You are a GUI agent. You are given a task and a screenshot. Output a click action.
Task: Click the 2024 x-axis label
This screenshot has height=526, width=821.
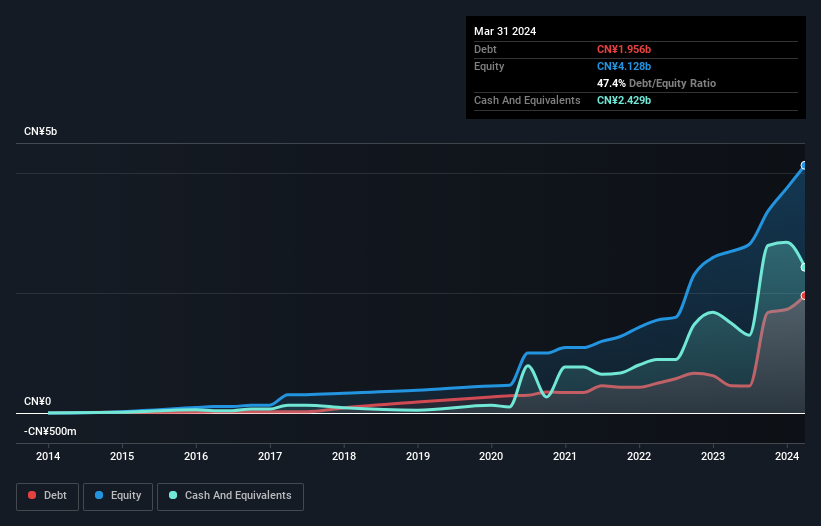click(x=787, y=456)
